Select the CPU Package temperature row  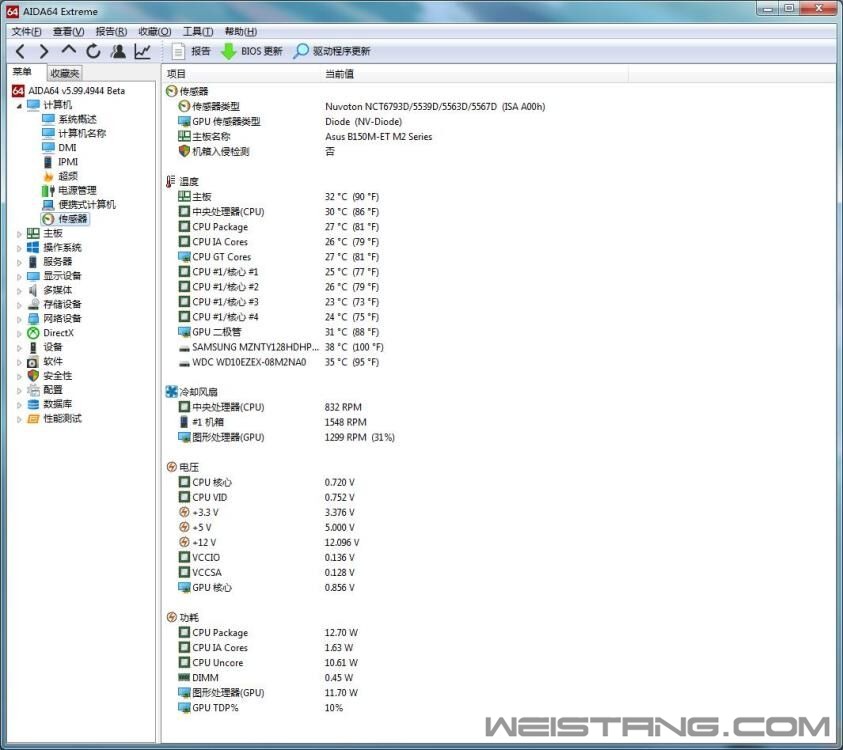pos(278,227)
